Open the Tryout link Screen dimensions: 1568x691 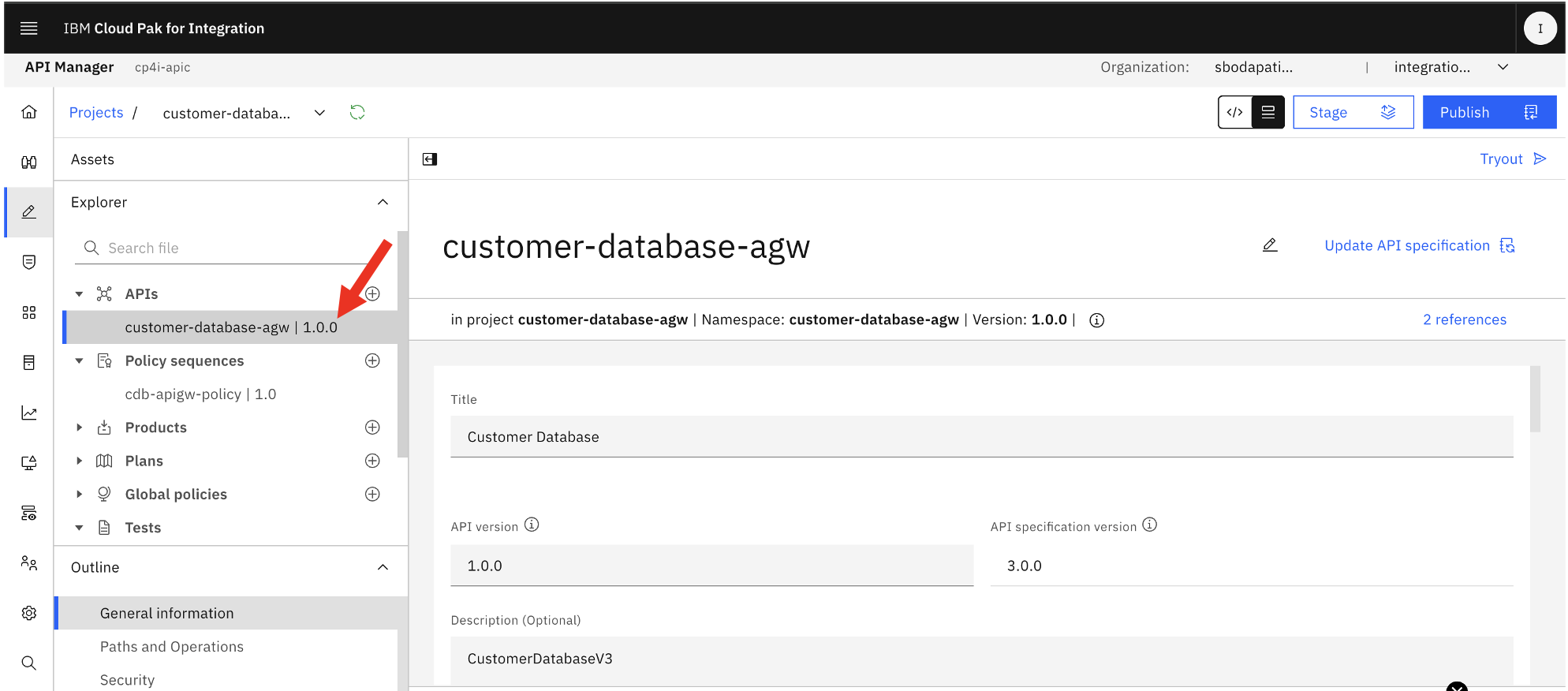(1513, 159)
